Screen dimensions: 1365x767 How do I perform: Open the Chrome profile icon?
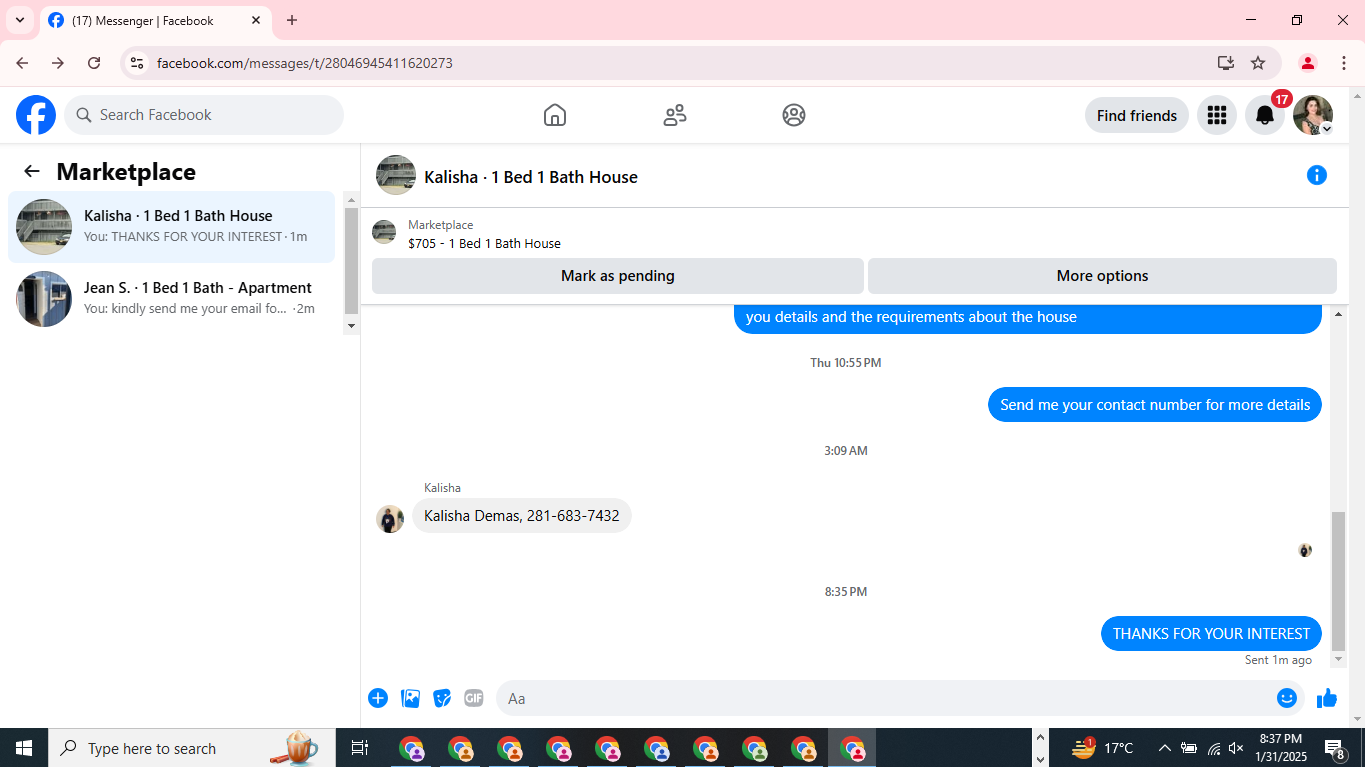click(x=1308, y=63)
